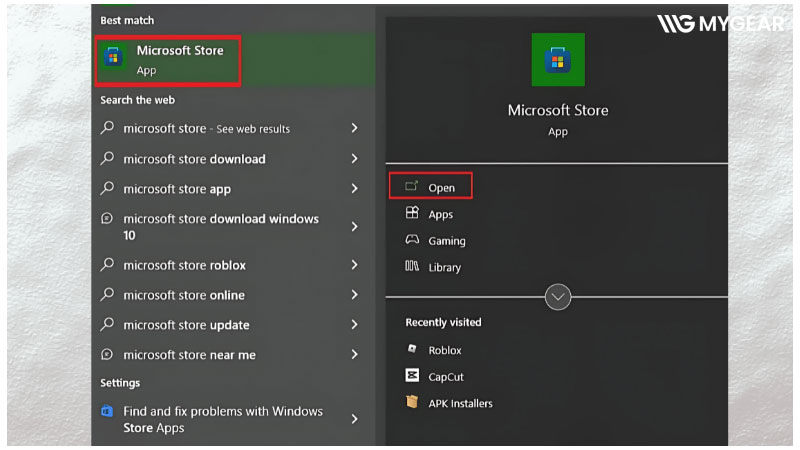This screenshot has width=800, height=450.
Task: Click the search icon beside 'microsoft store download'
Action: tap(107, 158)
